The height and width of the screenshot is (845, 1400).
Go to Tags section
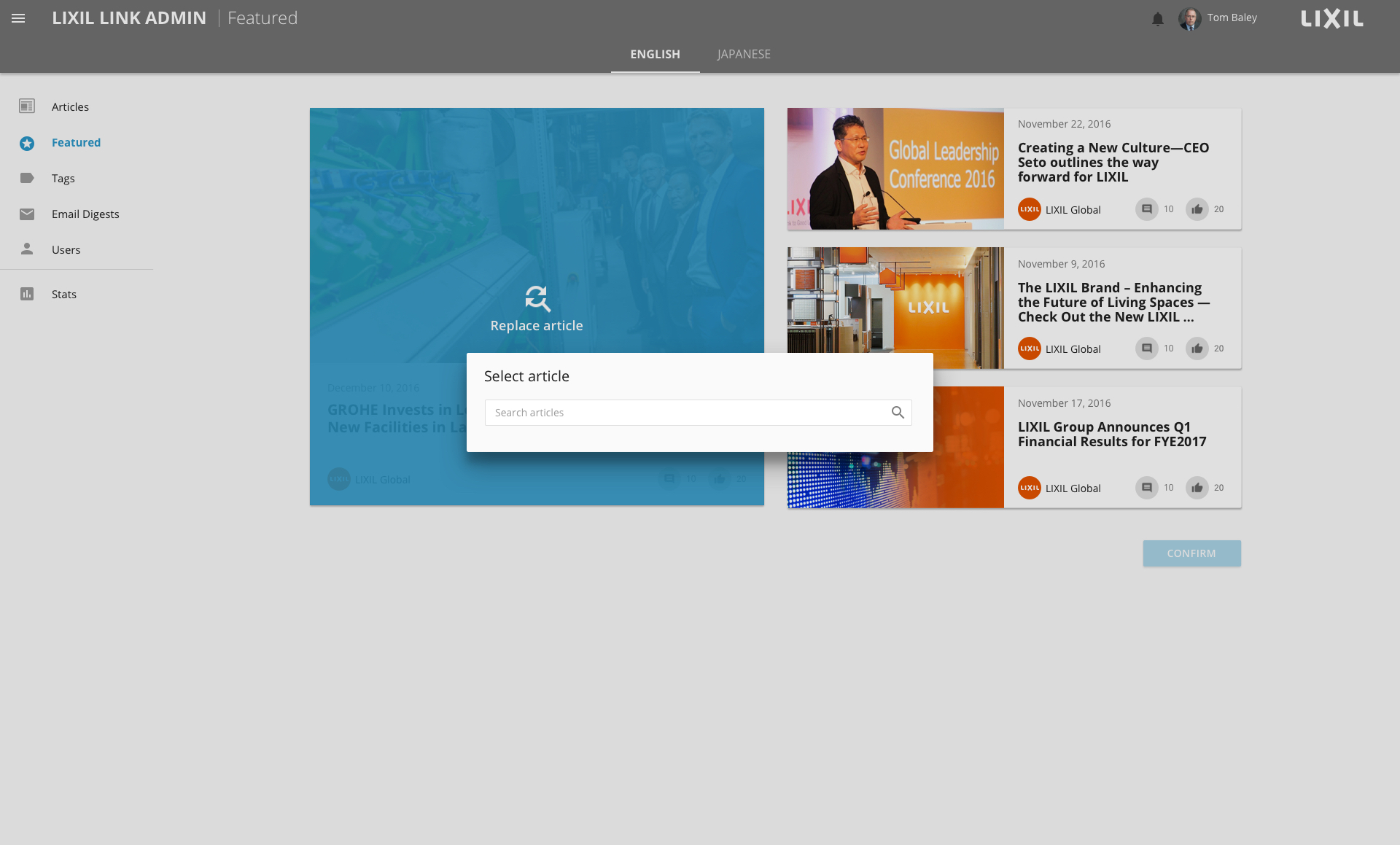(63, 178)
